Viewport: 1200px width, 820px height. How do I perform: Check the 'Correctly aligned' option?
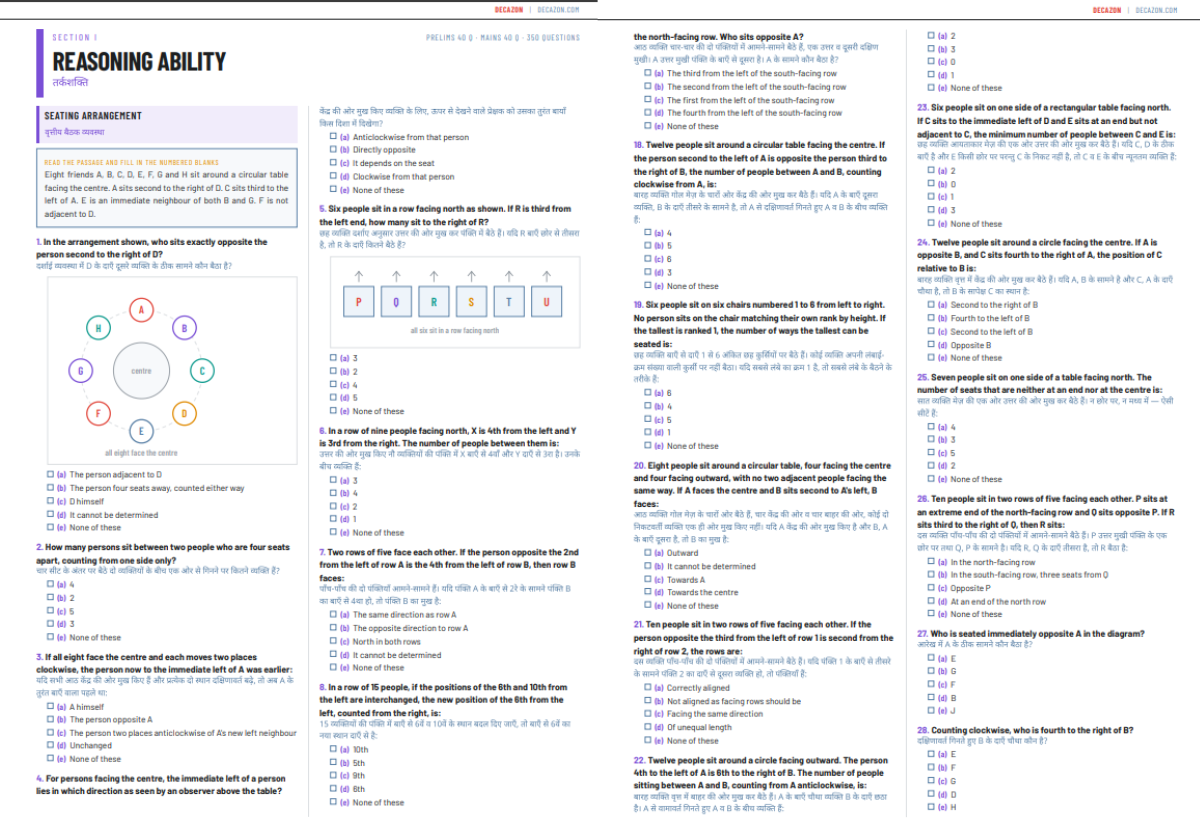[x=648, y=688]
